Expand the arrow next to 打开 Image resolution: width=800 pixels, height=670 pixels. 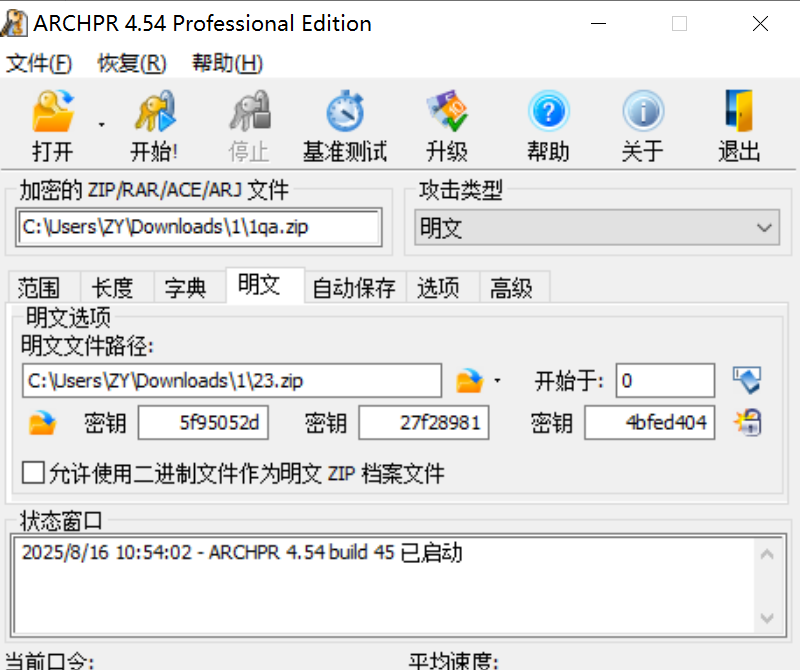102,125
